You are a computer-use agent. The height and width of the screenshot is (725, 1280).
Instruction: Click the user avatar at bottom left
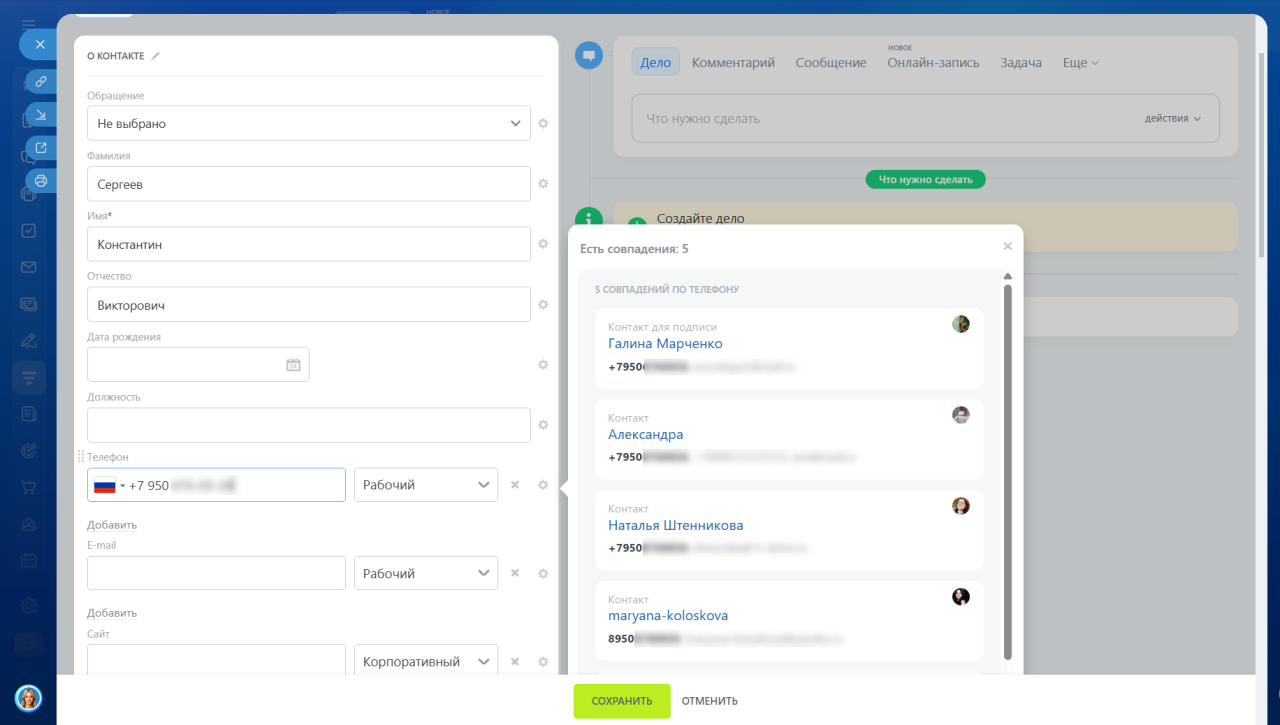tap(28, 697)
